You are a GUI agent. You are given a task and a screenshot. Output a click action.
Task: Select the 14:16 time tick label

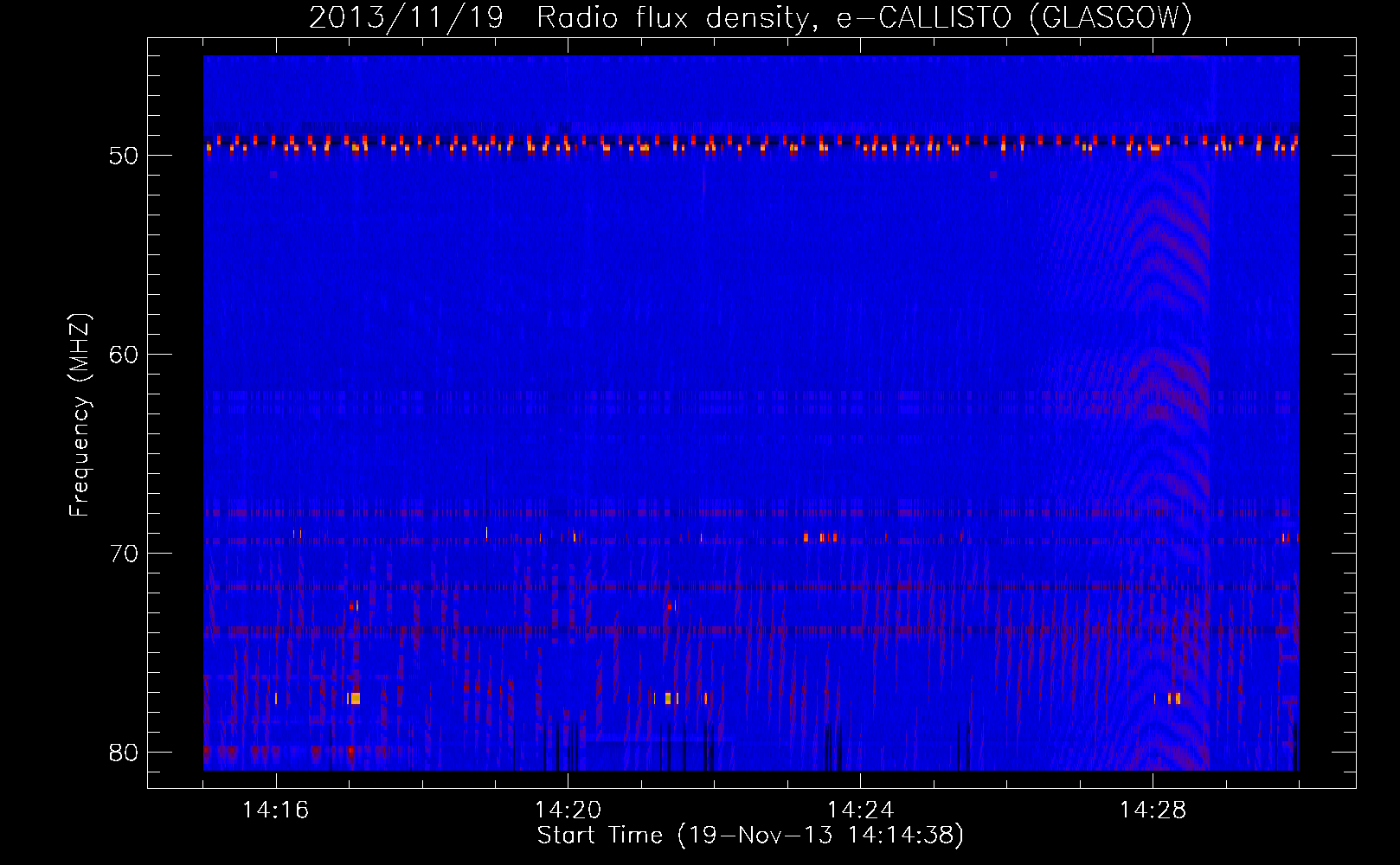pos(276,811)
